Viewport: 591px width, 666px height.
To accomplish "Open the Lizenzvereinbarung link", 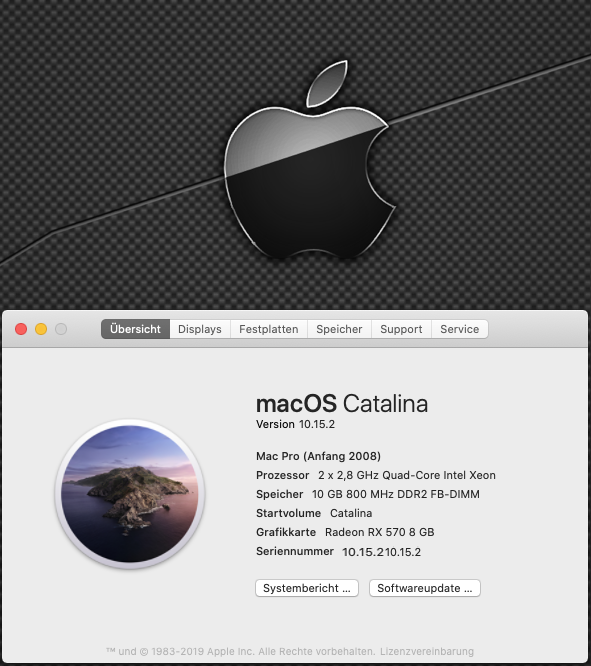I will click(427, 651).
